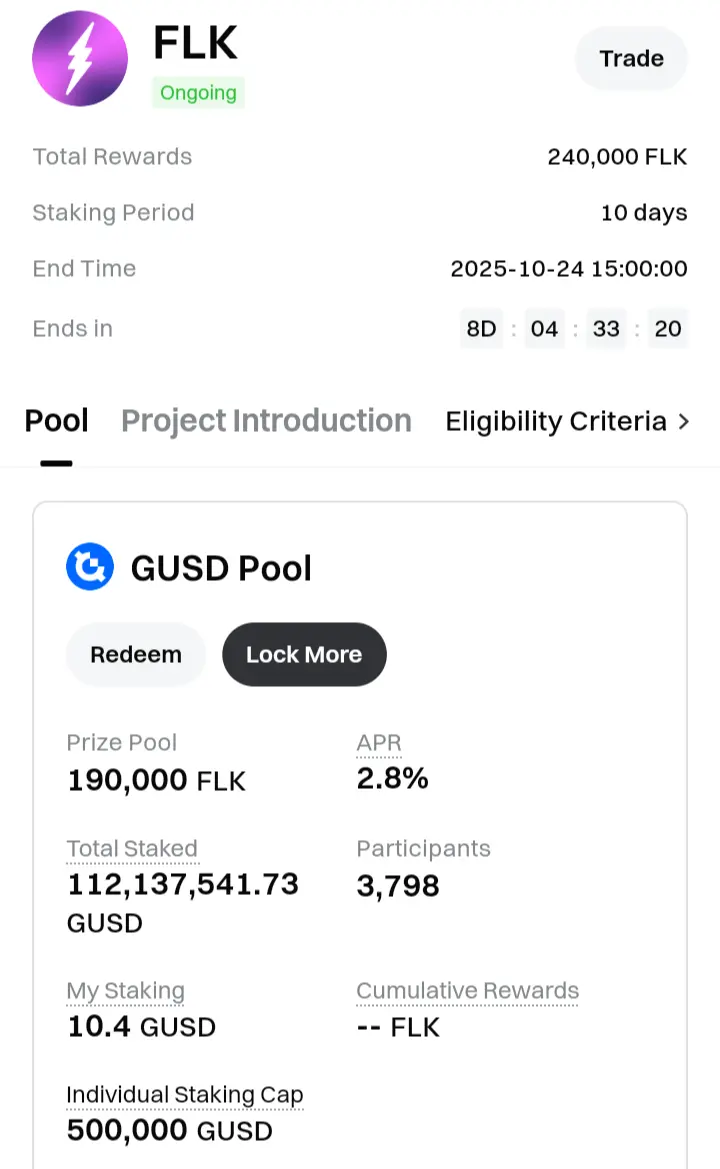Image resolution: width=720 pixels, height=1169 pixels.
Task: Tap the Redeem button
Action: pyautogui.click(x=136, y=655)
